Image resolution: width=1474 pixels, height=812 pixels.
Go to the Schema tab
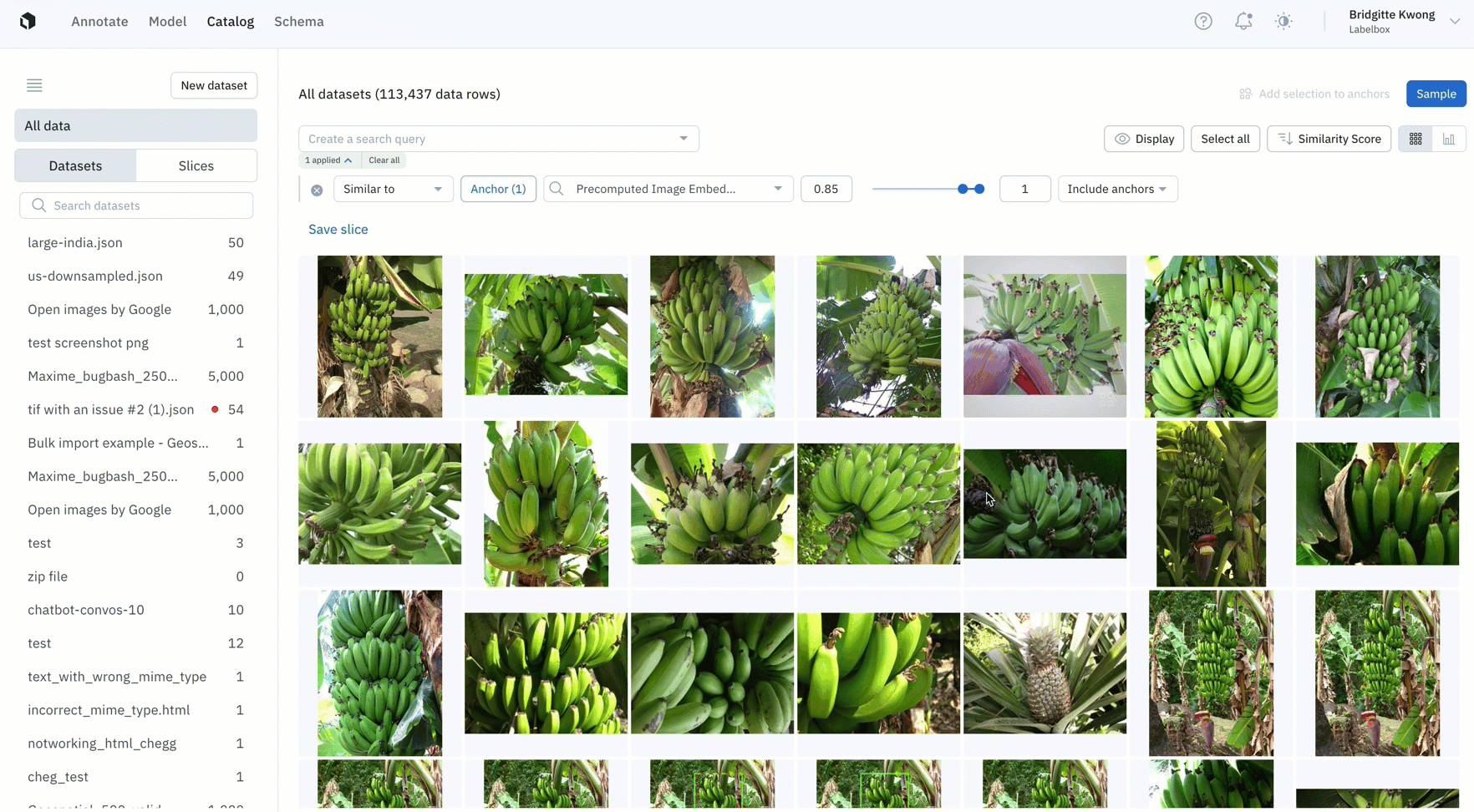[x=299, y=22]
